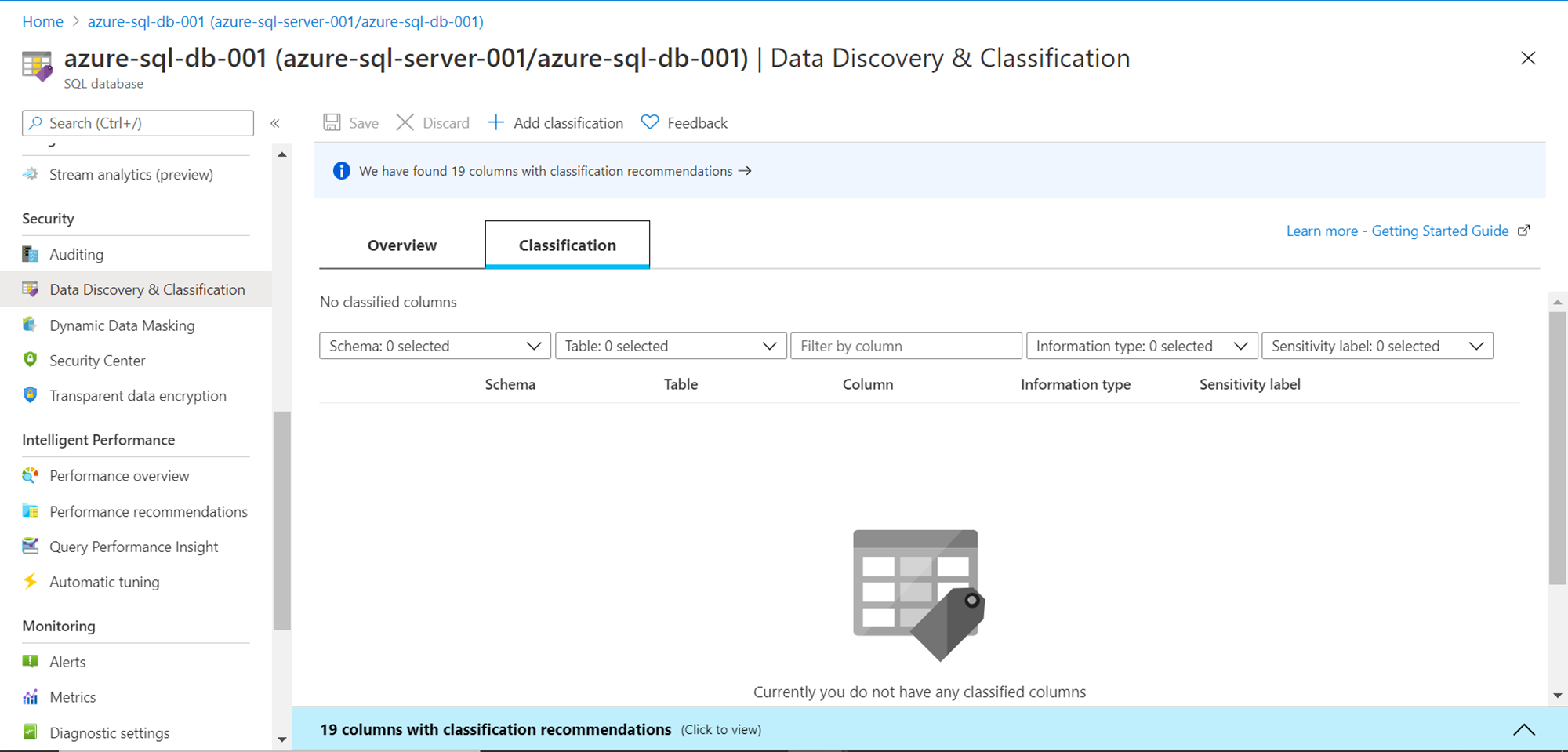Click sidebar scroll up arrow
The image size is (1568, 752).
pyautogui.click(x=281, y=154)
